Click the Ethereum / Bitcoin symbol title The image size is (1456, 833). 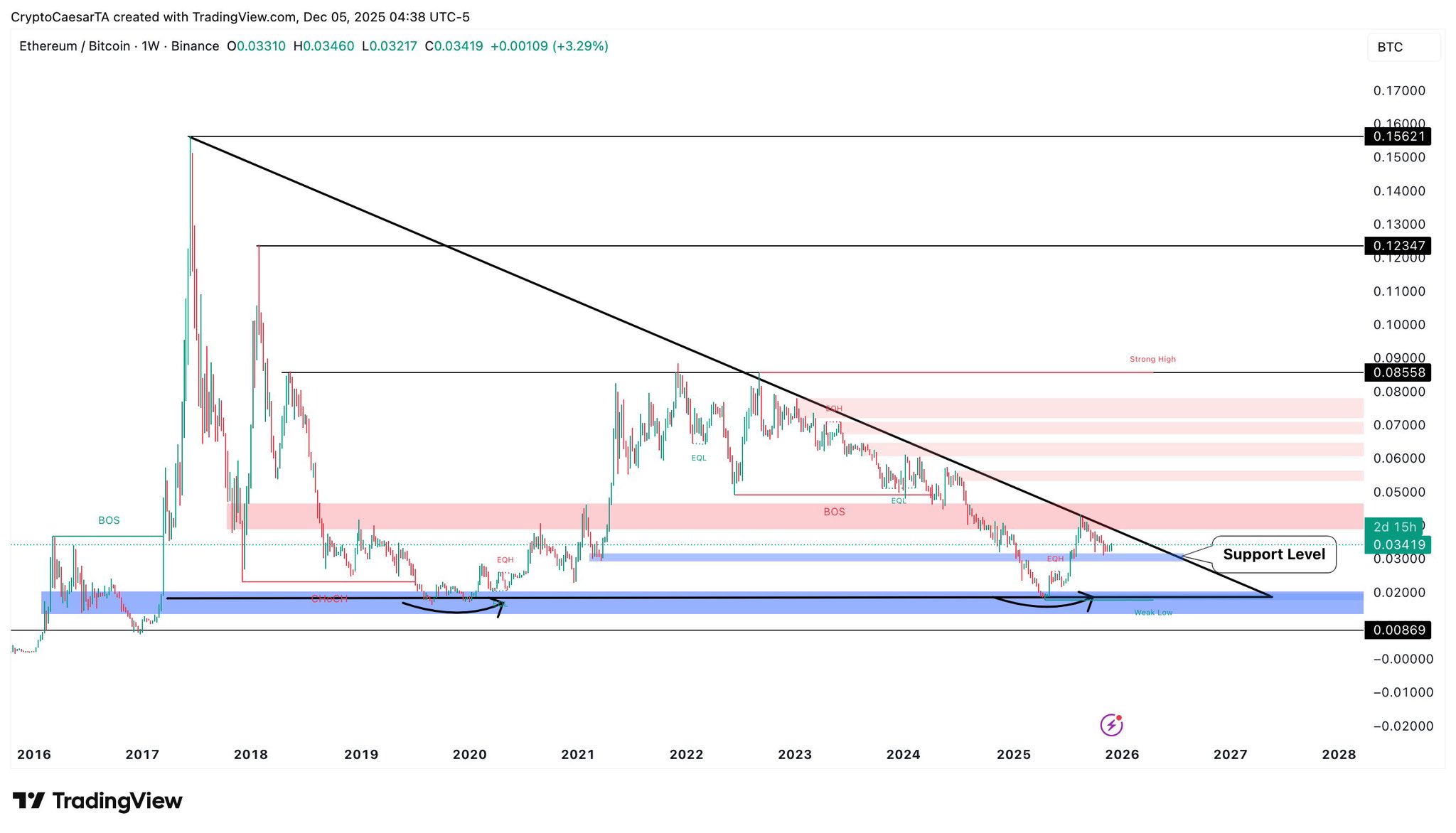pyautogui.click(x=74, y=46)
